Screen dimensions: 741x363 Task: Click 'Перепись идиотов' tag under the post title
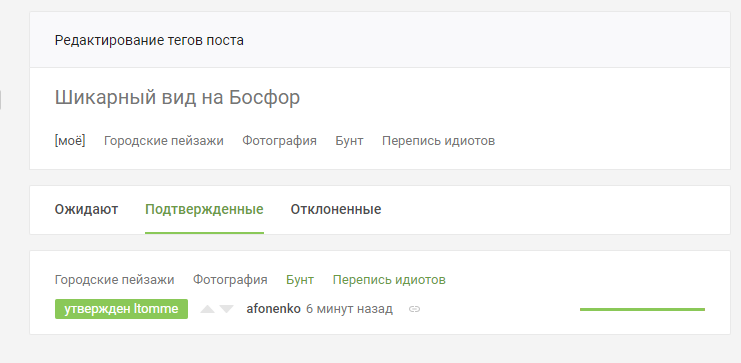438,141
